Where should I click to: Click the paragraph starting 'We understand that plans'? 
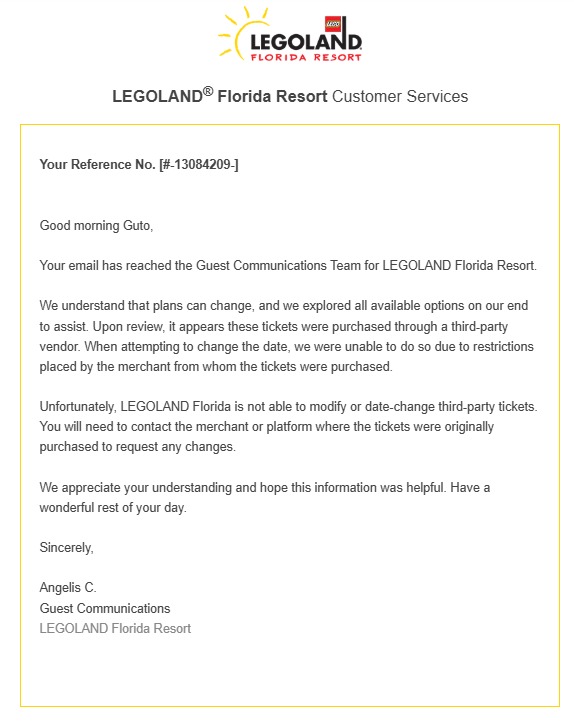point(287,336)
